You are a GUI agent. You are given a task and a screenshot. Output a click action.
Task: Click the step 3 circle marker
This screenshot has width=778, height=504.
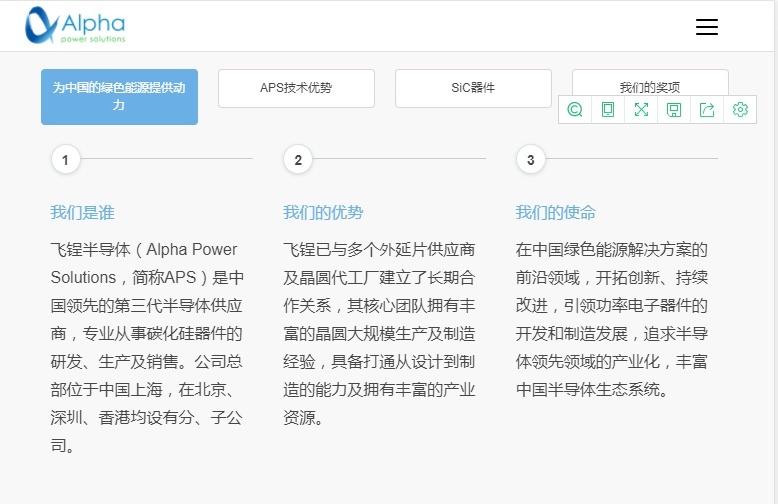pyautogui.click(x=530, y=160)
